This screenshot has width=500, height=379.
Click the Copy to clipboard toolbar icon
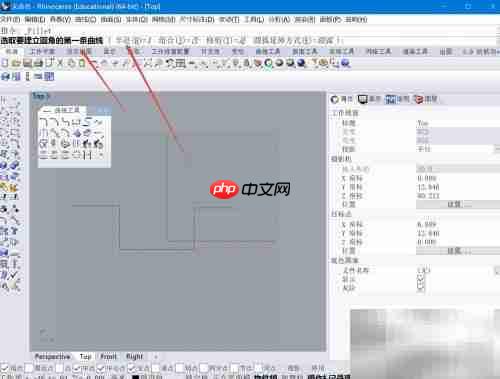[71, 63]
